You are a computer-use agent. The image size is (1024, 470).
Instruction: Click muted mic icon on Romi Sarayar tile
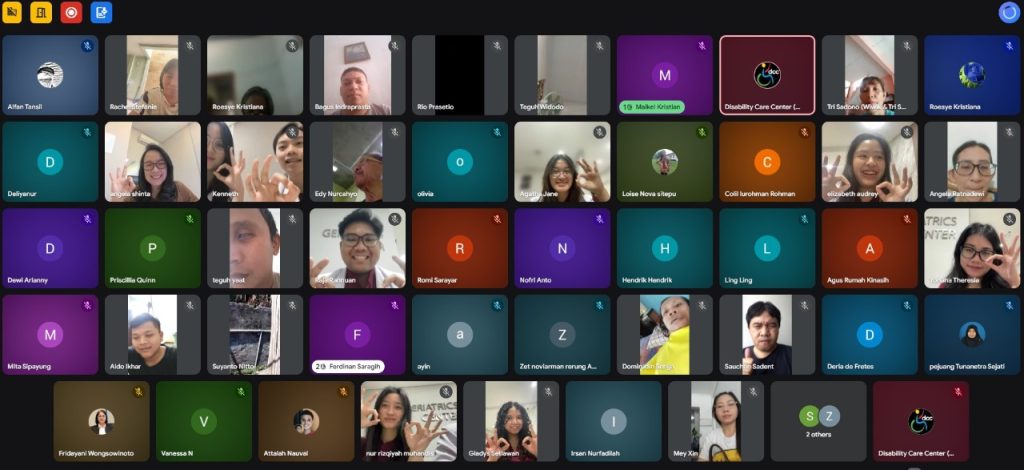pyautogui.click(x=496, y=219)
